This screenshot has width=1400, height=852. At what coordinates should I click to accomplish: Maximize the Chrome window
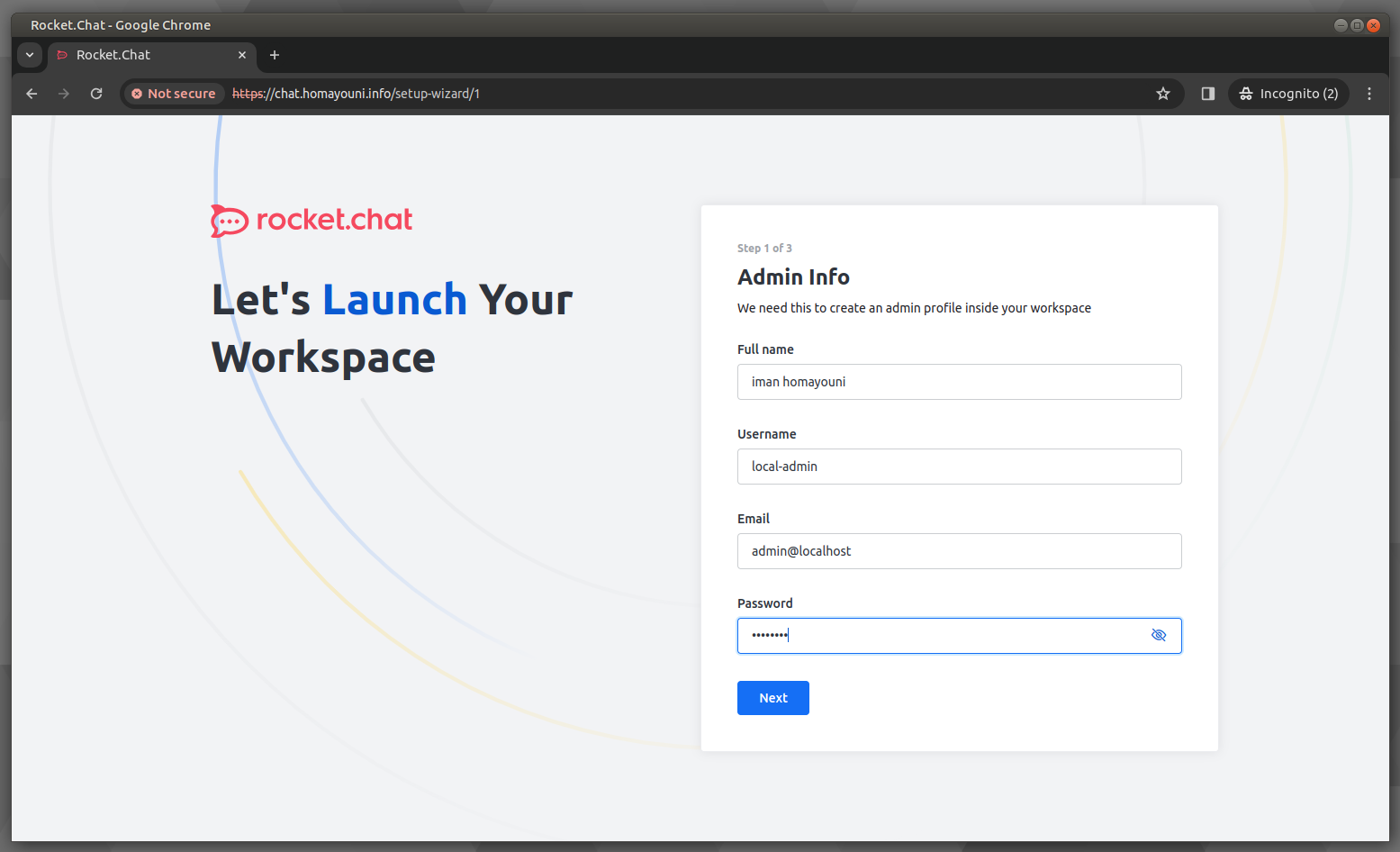[x=1357, y=25]
